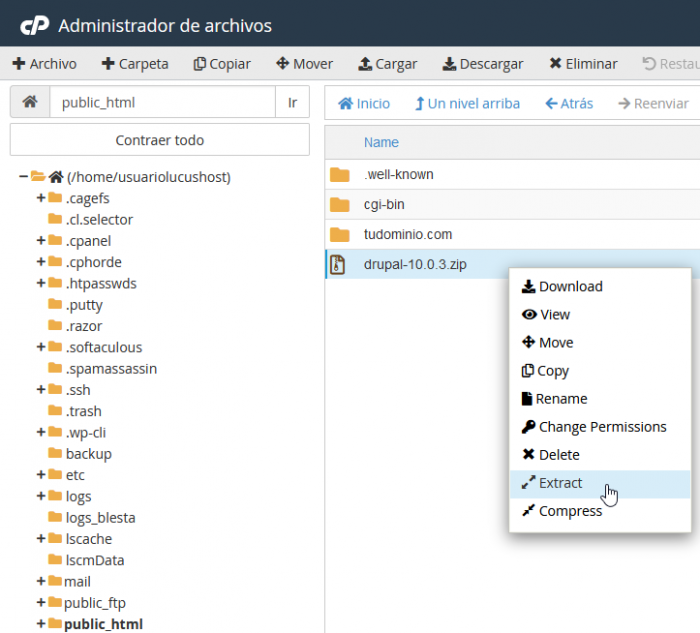Click the Mover toolbar button
Screen dimensions: 700x633
(x=304, y=64)
